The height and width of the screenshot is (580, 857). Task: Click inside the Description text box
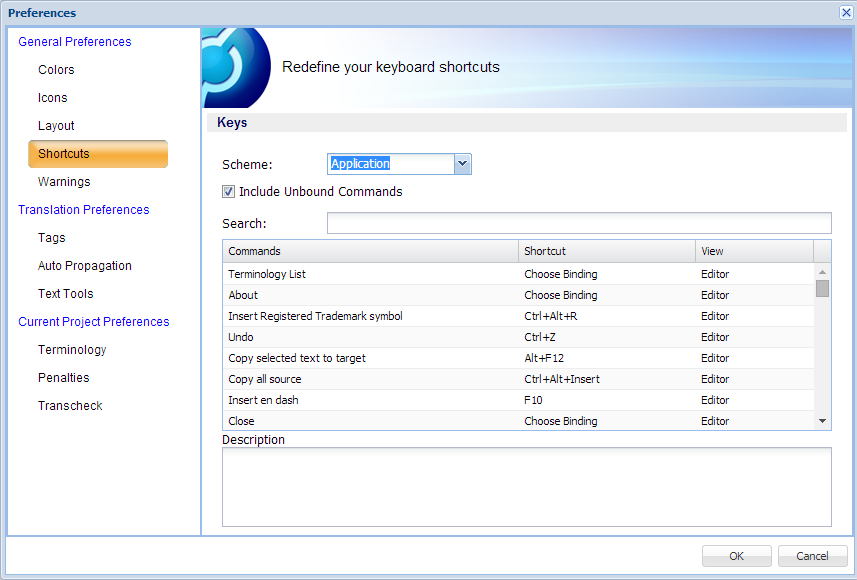point(527,487)
